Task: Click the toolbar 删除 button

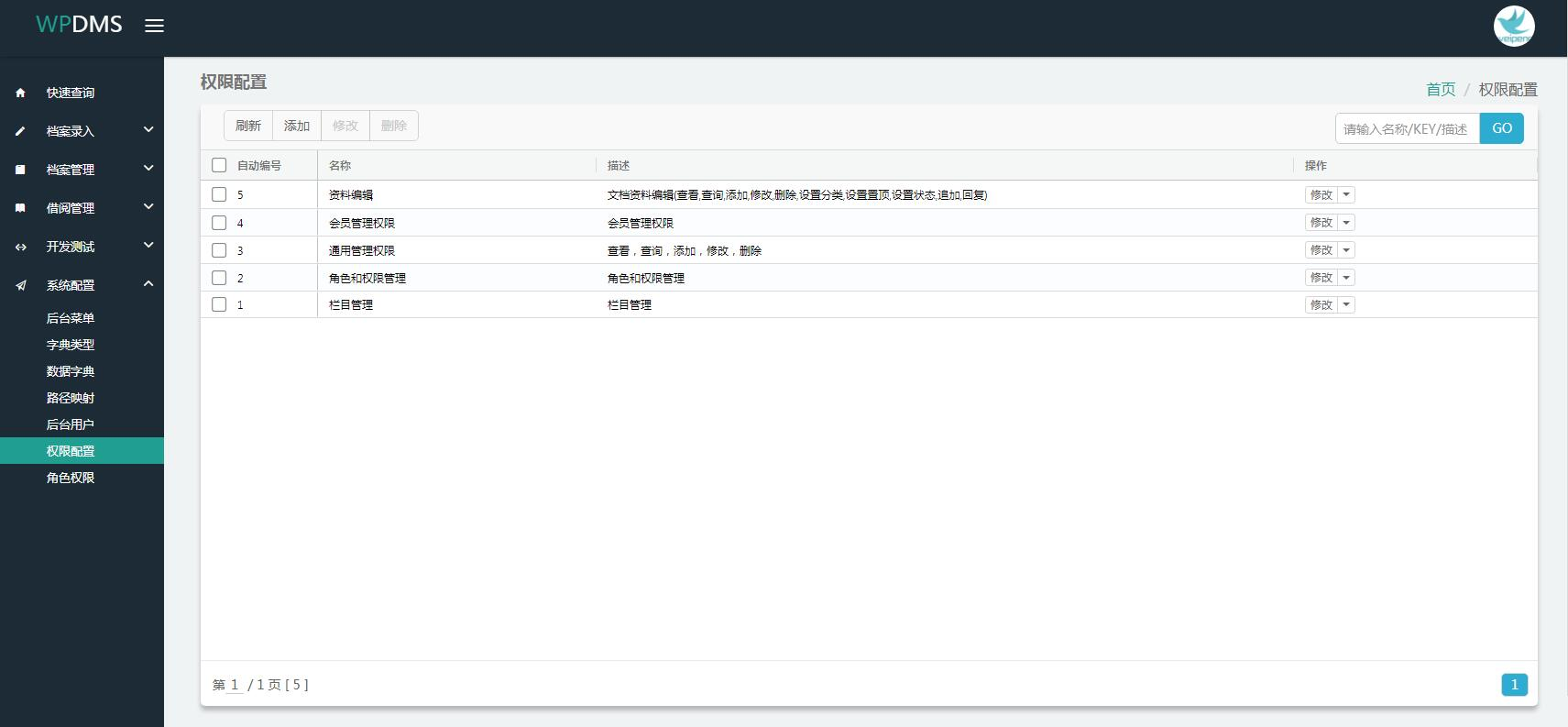Action: coord(394,126)
